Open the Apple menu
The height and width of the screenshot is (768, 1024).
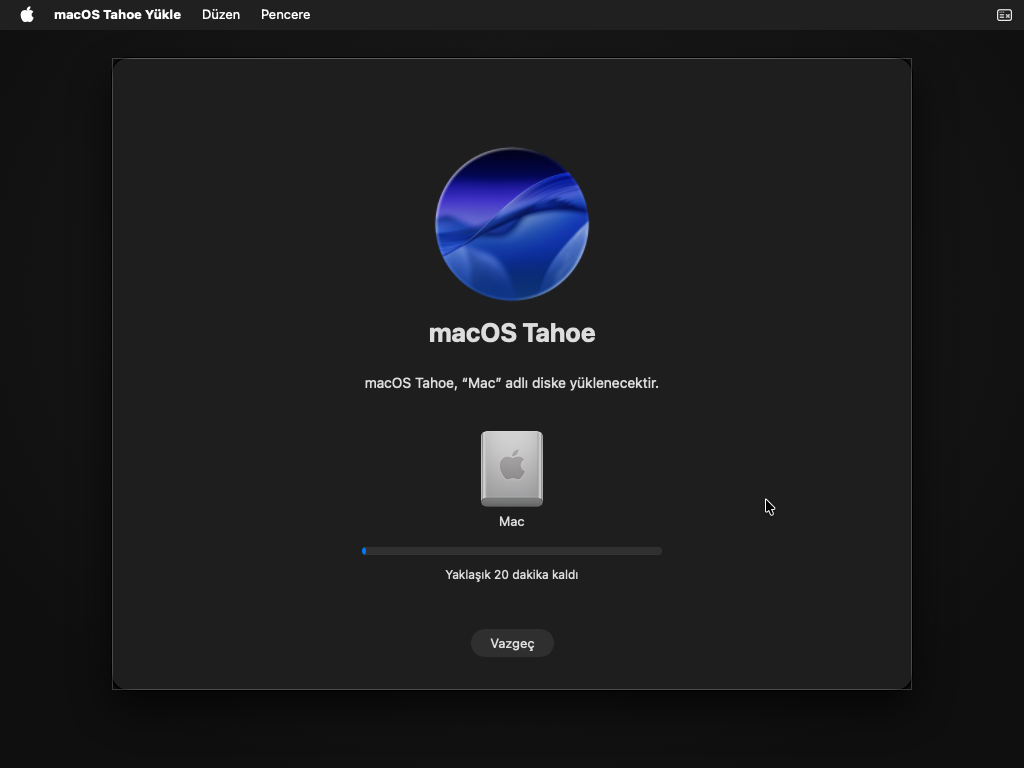(x=27, y=14)
